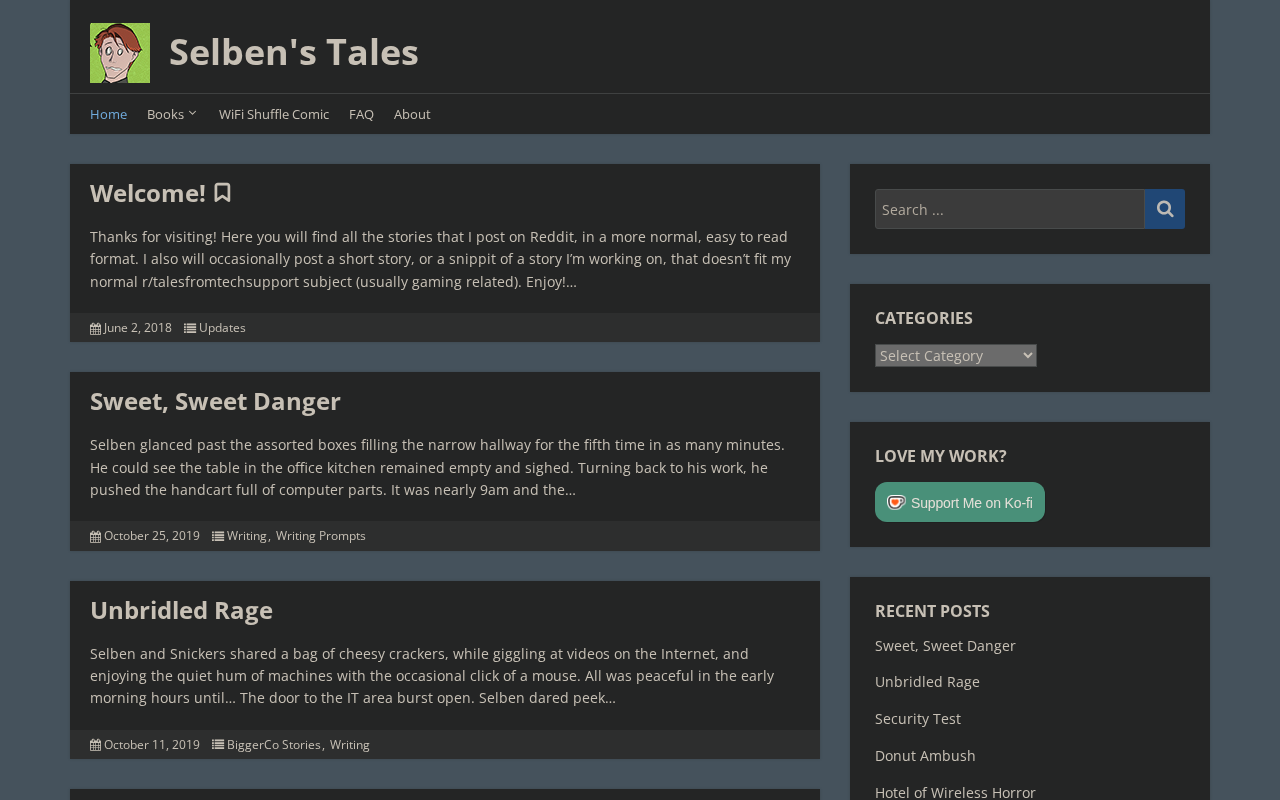This screenshot has height=800, width=1280.
Task: Click list icon before Updates category
Action: pos(190,328)
